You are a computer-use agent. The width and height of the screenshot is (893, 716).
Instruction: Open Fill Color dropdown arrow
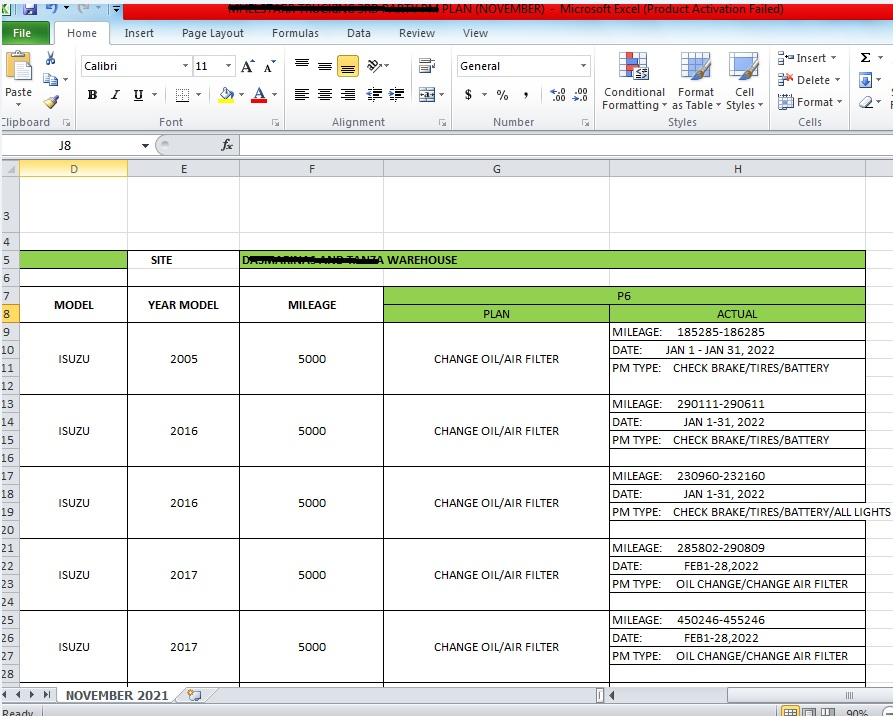241,95
